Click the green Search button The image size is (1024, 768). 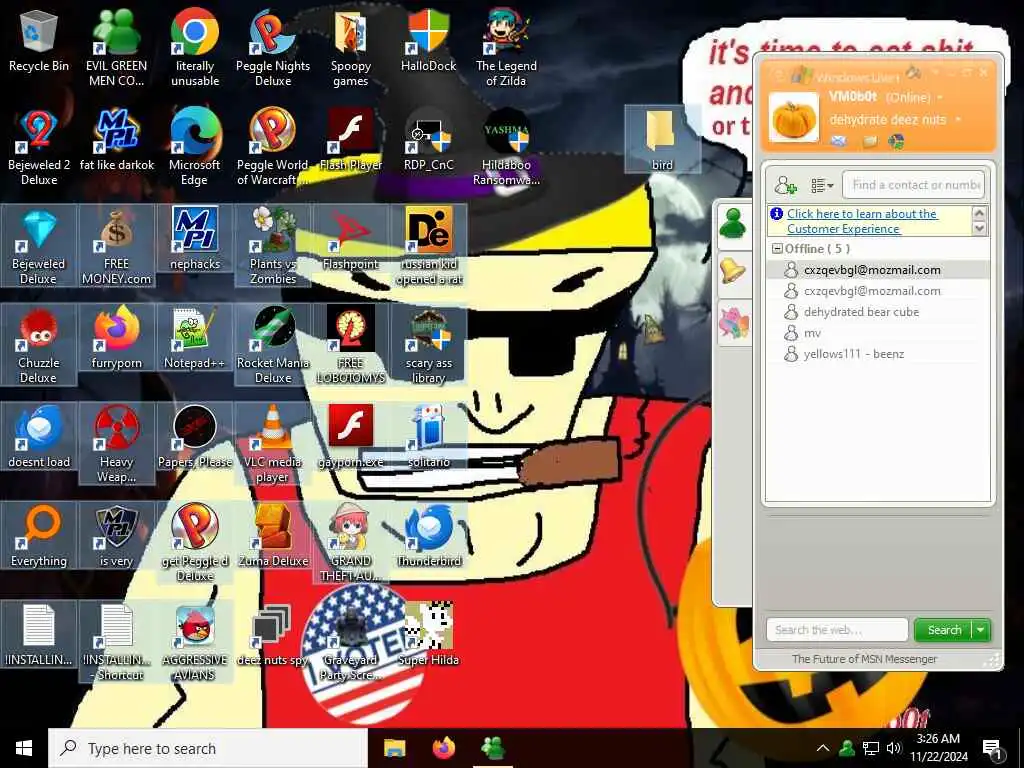(x=944, y=630)
